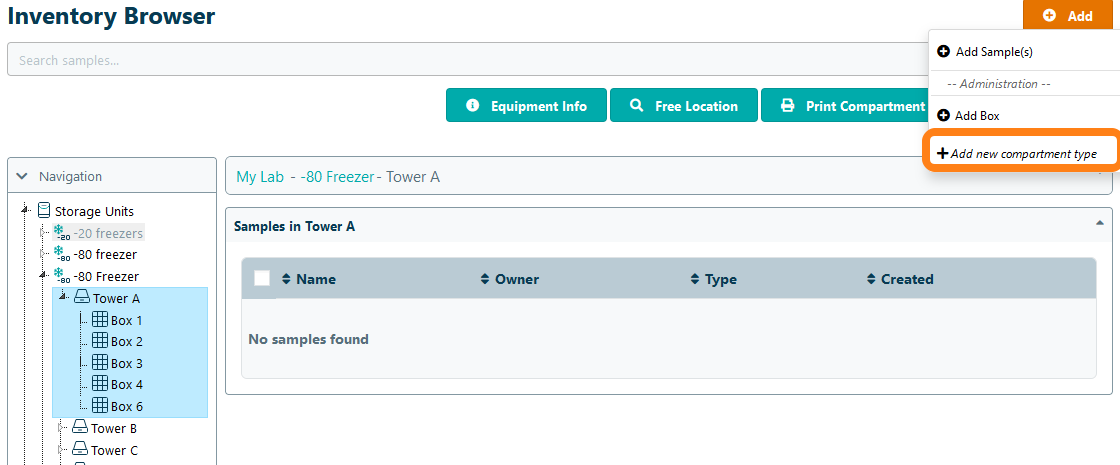Open the My Lab breadcrumb link
1120x465 pixels.
[x=260, y=177]
